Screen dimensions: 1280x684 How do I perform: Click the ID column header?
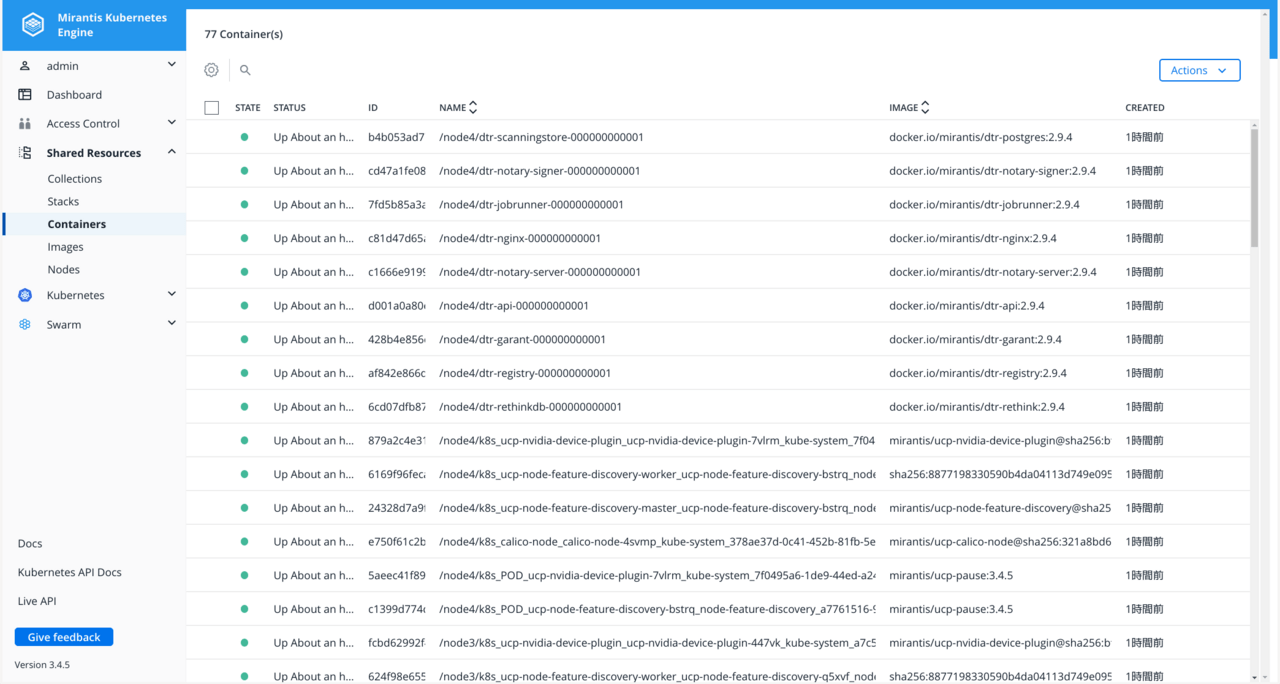(373, 108)
